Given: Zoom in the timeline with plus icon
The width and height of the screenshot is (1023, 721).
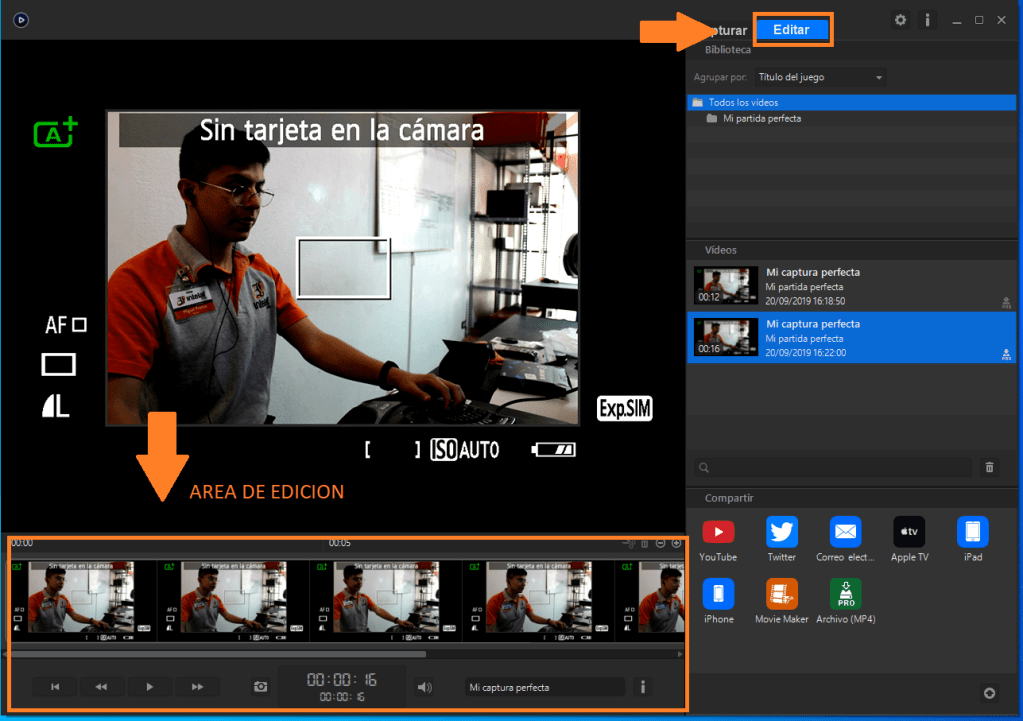Looking at the screenshot, I should coord(676,543).
